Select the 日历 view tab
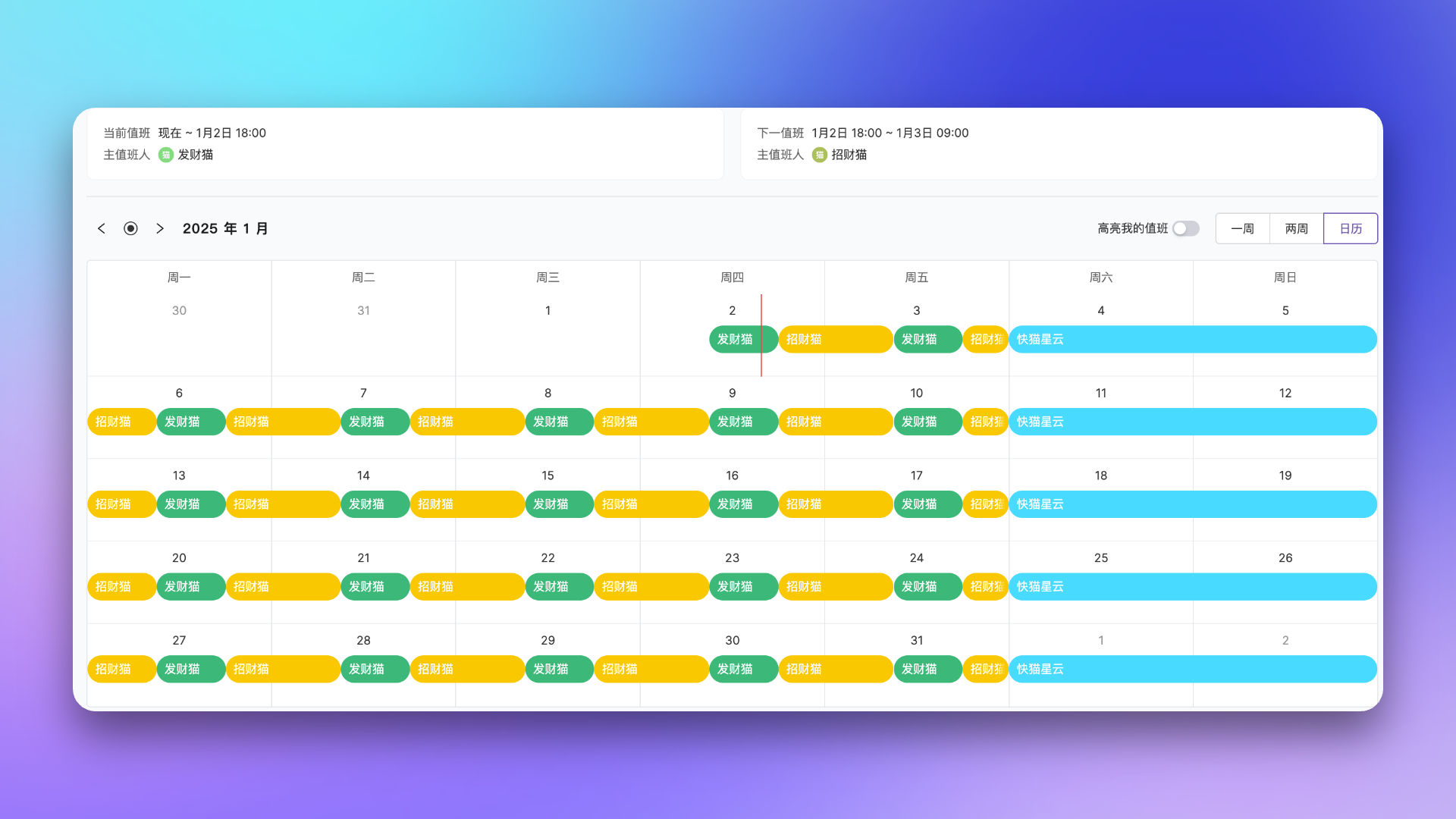 [1350, 228]
